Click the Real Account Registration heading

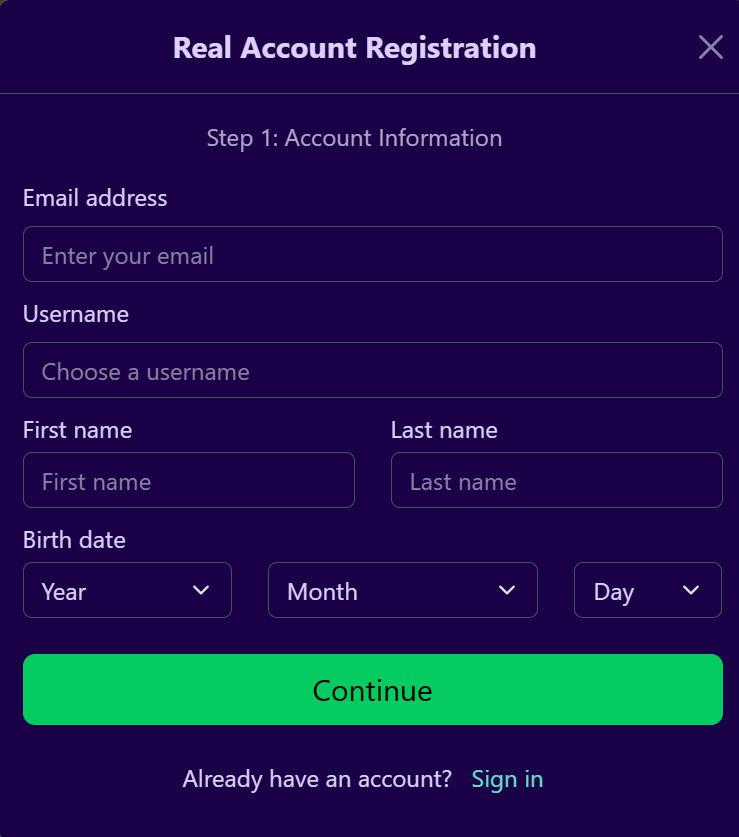point(354,47)
